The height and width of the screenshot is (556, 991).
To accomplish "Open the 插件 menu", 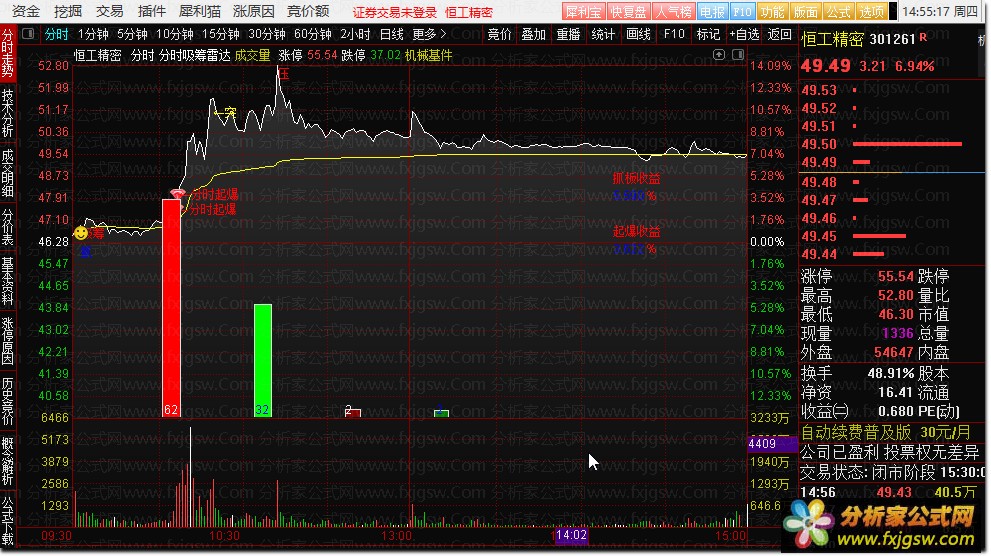I will [152, 11].
